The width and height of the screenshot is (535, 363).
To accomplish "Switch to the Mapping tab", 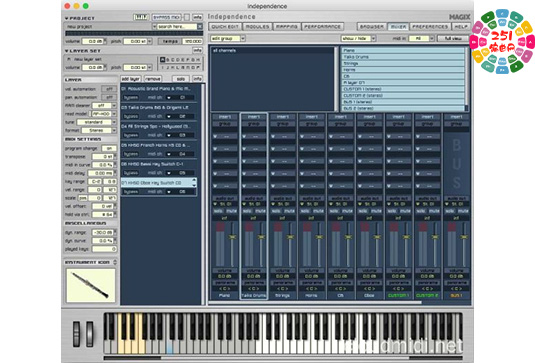I will point(287,27).
